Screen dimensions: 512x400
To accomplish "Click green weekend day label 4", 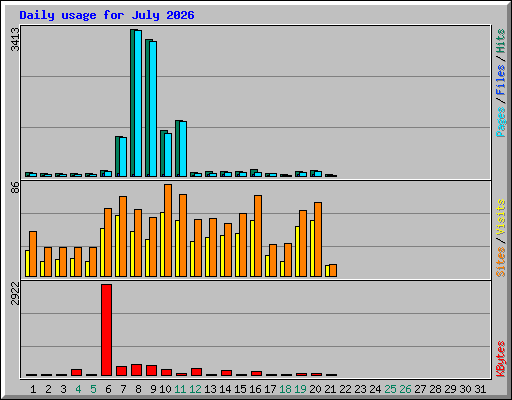I will 78,389.
